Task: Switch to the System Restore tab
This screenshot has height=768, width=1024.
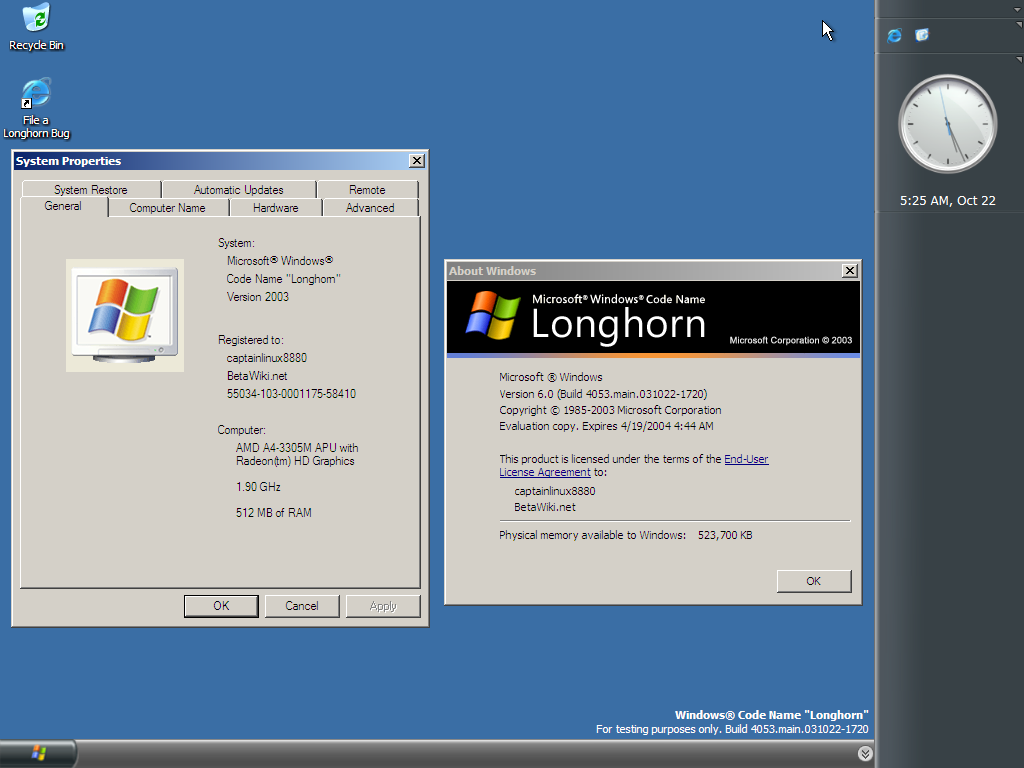Action: click(x=91, y=189)
